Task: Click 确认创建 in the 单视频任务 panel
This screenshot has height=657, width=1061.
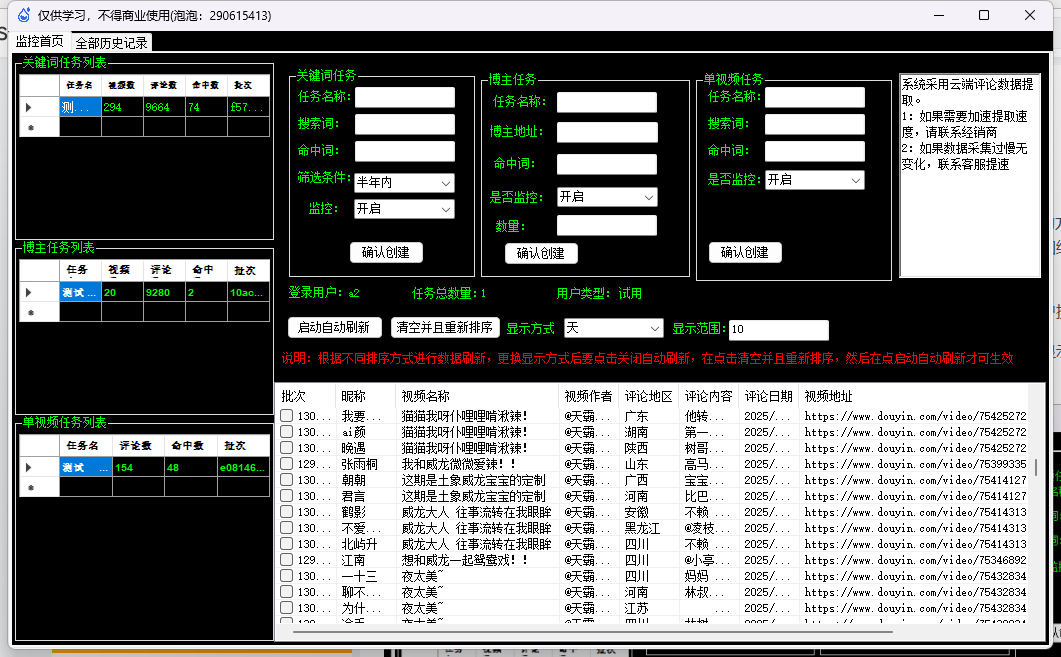Action: 745,252
